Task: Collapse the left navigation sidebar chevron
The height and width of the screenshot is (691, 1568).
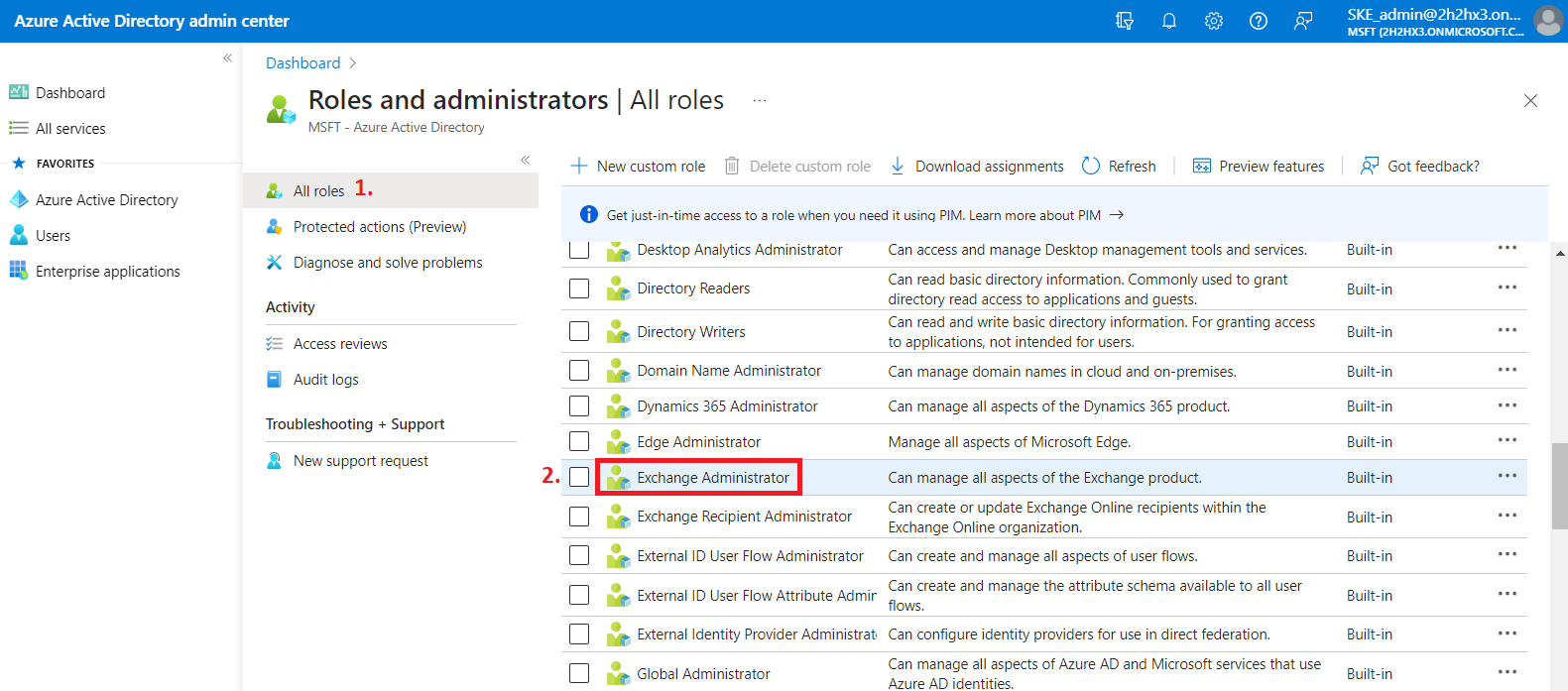Action: click(227, 58)
